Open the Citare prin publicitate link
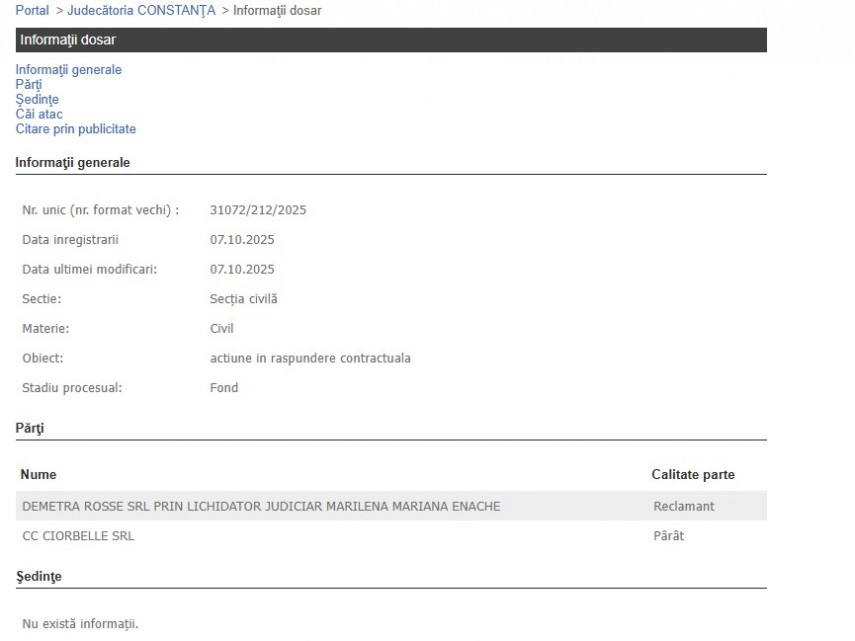 (75, 129)
